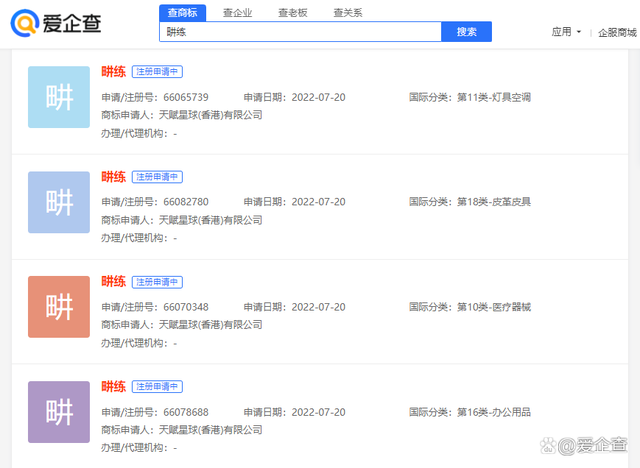Open 畊练 title of 第11类-灯具空调 result
640x468 pixels.
coord(113,72)
